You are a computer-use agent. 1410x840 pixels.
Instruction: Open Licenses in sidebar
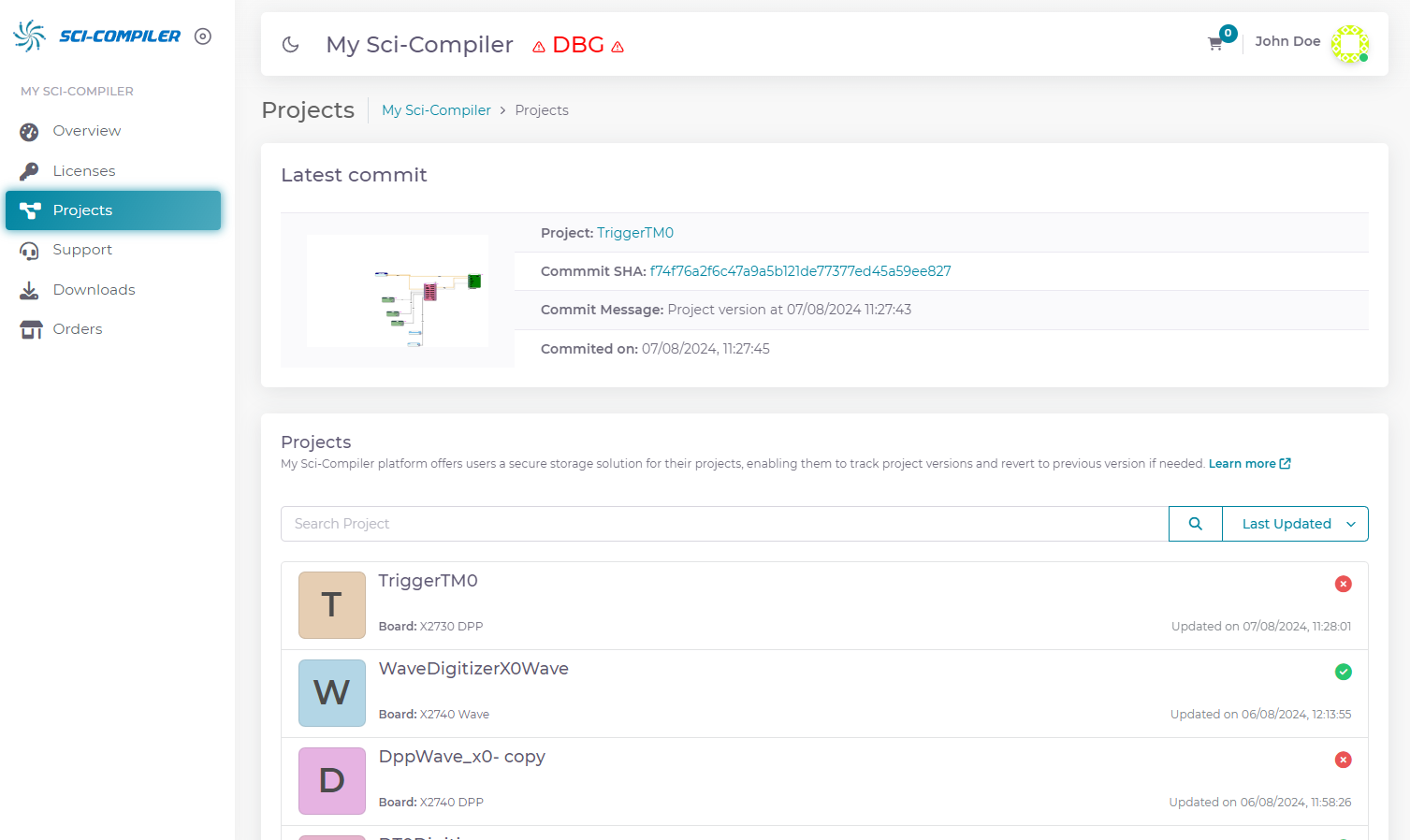point(113,171)
